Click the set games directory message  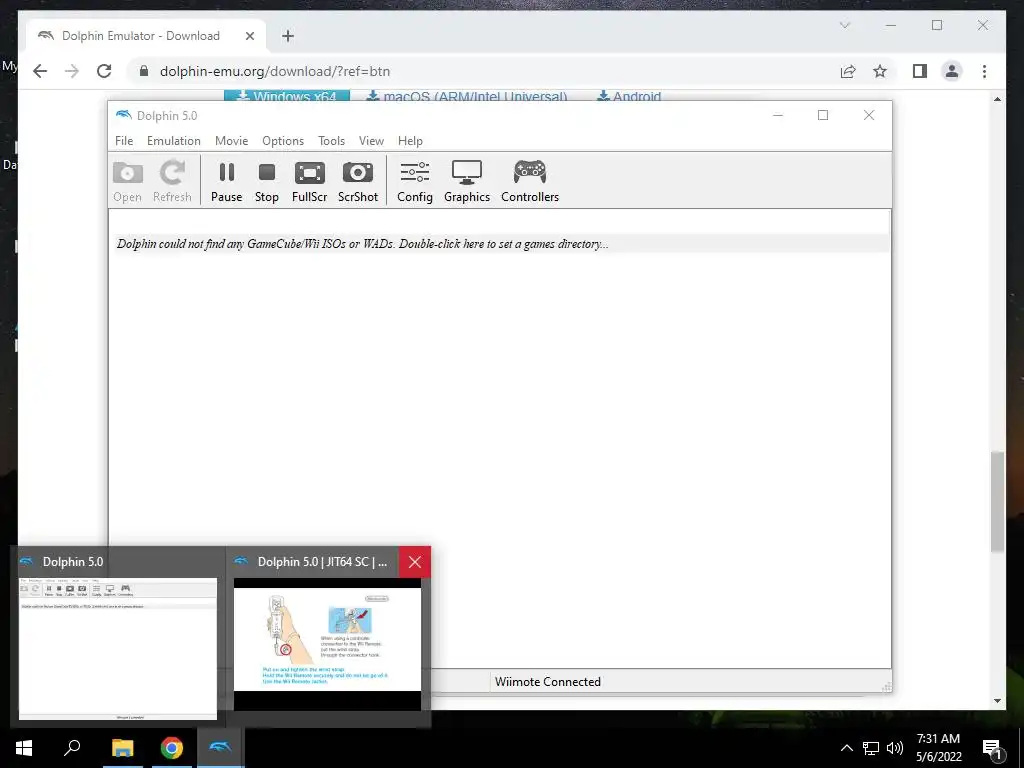point(362,244)
